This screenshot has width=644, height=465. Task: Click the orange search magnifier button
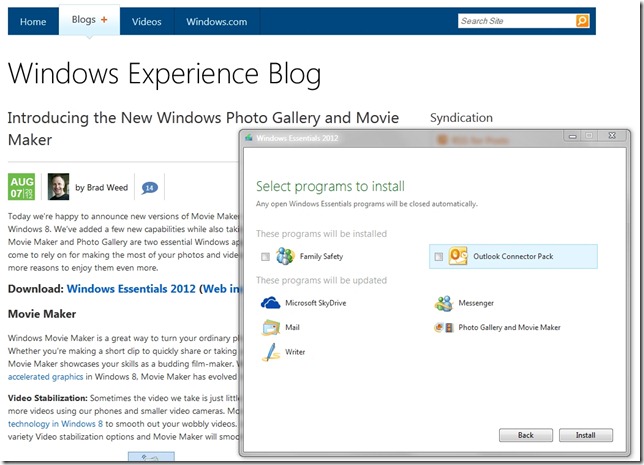tap(582, 21)
